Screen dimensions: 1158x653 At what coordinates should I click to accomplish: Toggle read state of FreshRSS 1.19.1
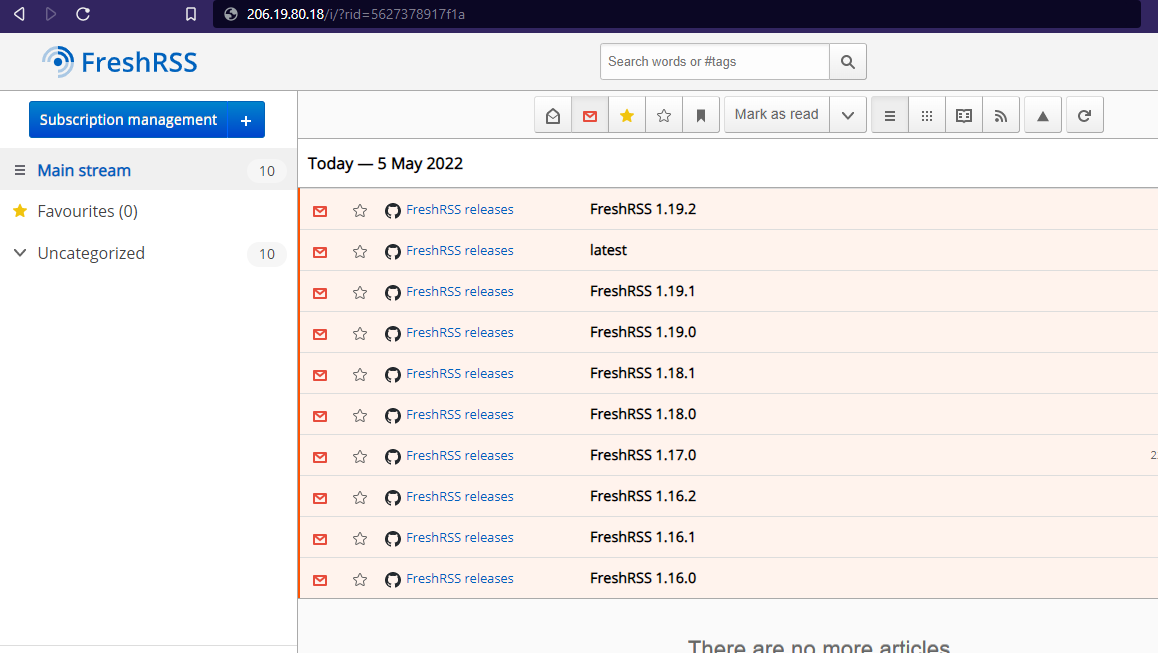coord(320,293)
